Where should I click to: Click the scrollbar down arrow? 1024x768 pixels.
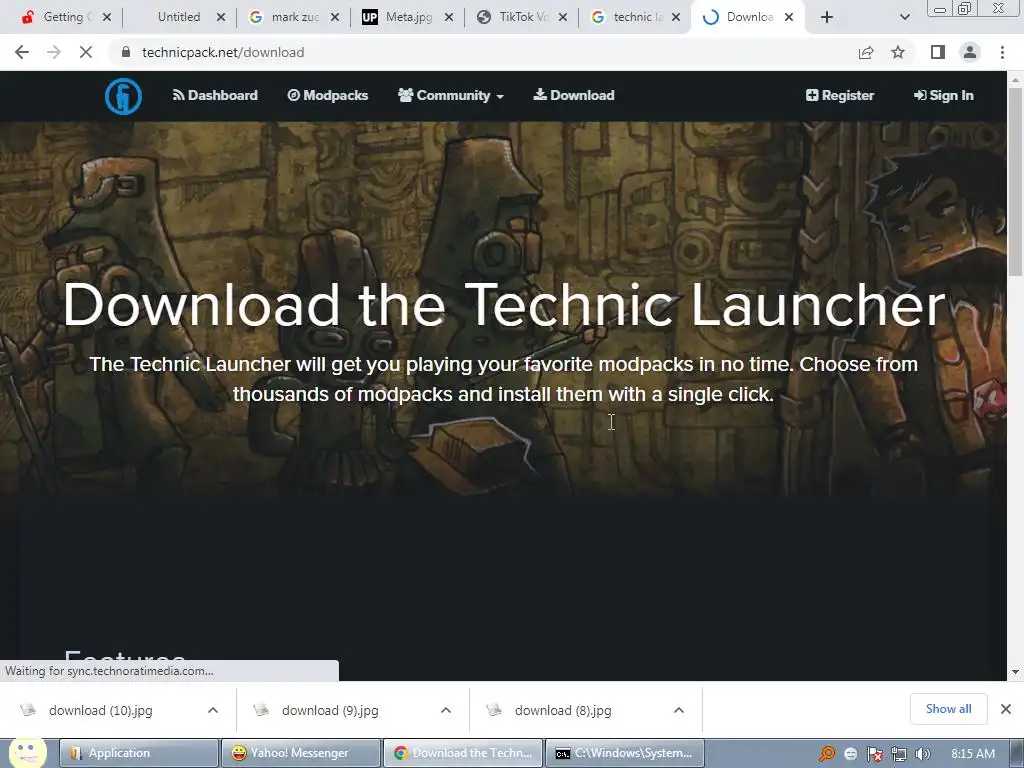coord(1015,671)
